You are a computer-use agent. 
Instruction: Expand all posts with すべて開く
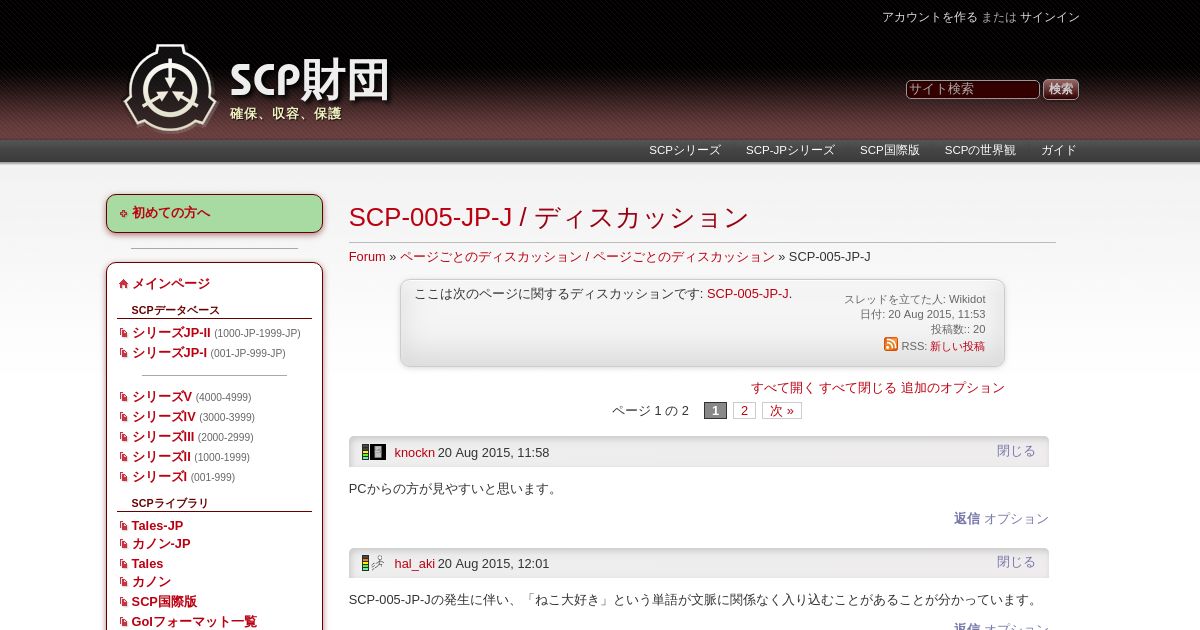pyautogui.click(x=783, y=388)
